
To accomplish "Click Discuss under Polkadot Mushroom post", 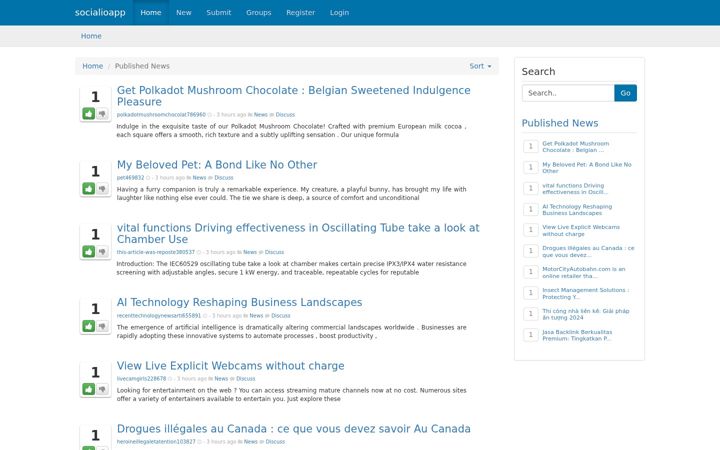I will (285, 115).
